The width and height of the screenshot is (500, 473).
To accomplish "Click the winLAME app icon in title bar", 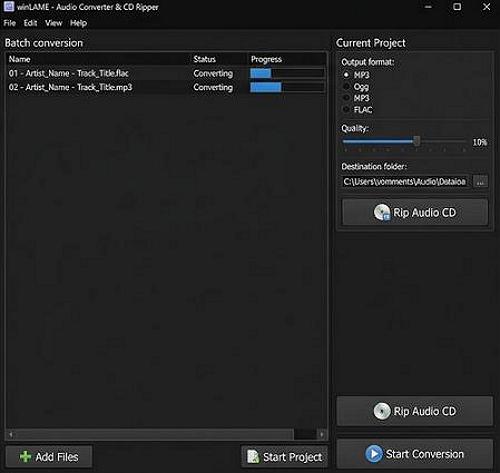I will click(9, 6).
